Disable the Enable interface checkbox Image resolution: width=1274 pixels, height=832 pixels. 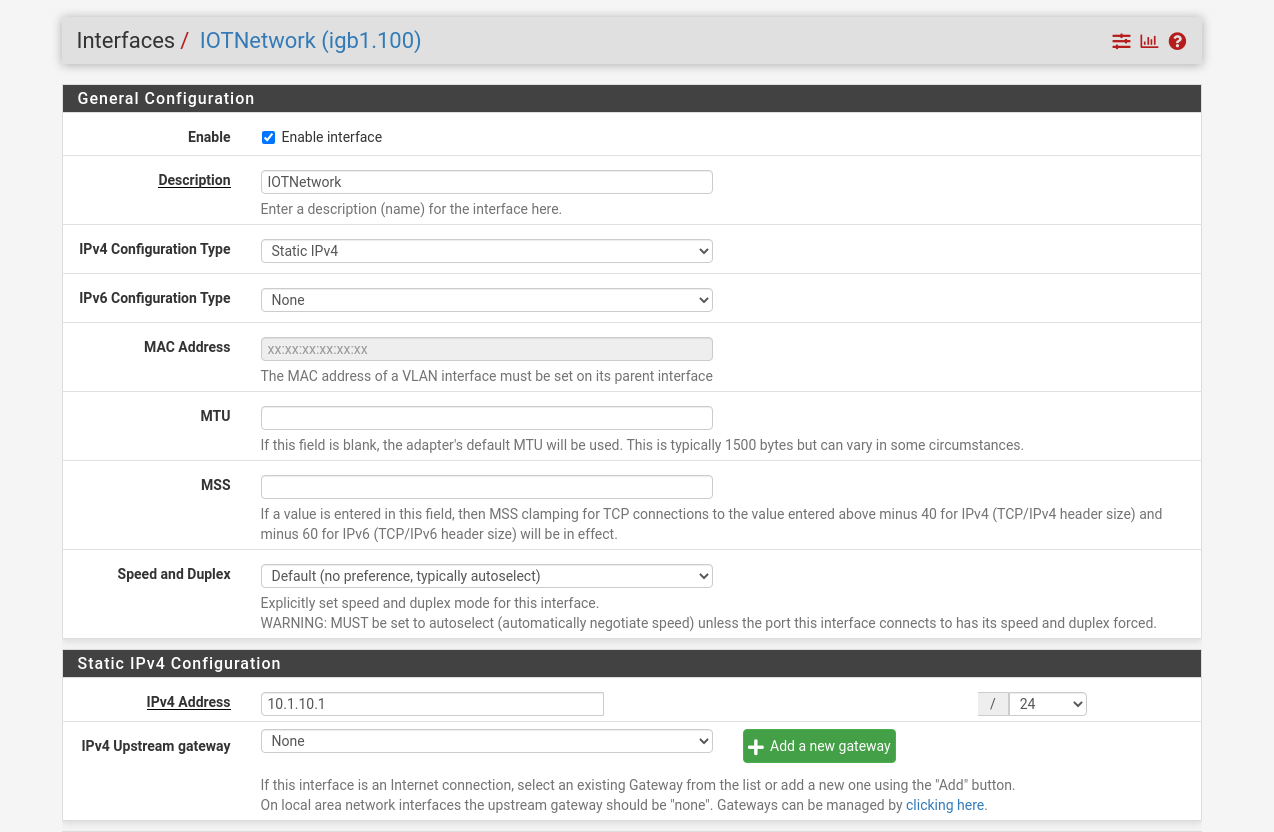268,137
